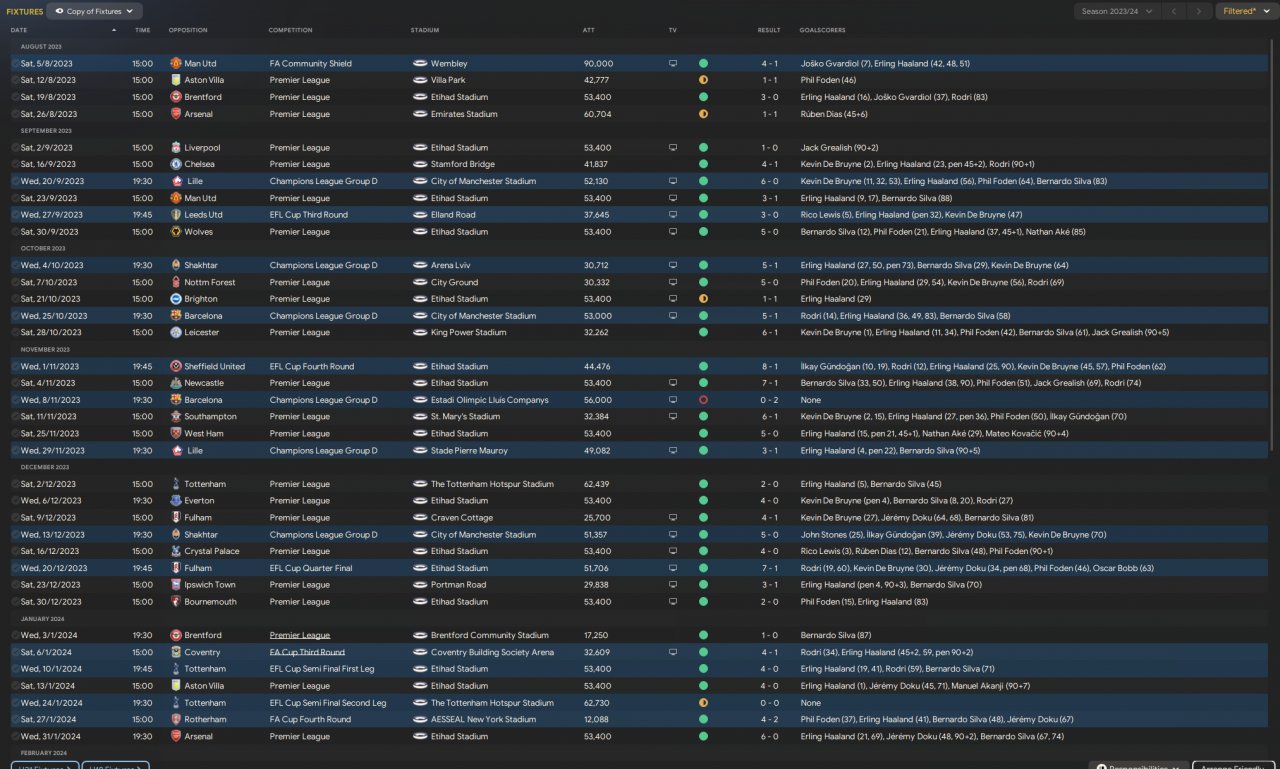Click the TV icon on the Wolves row
The image size is (1280, 769).
point(673,232)
